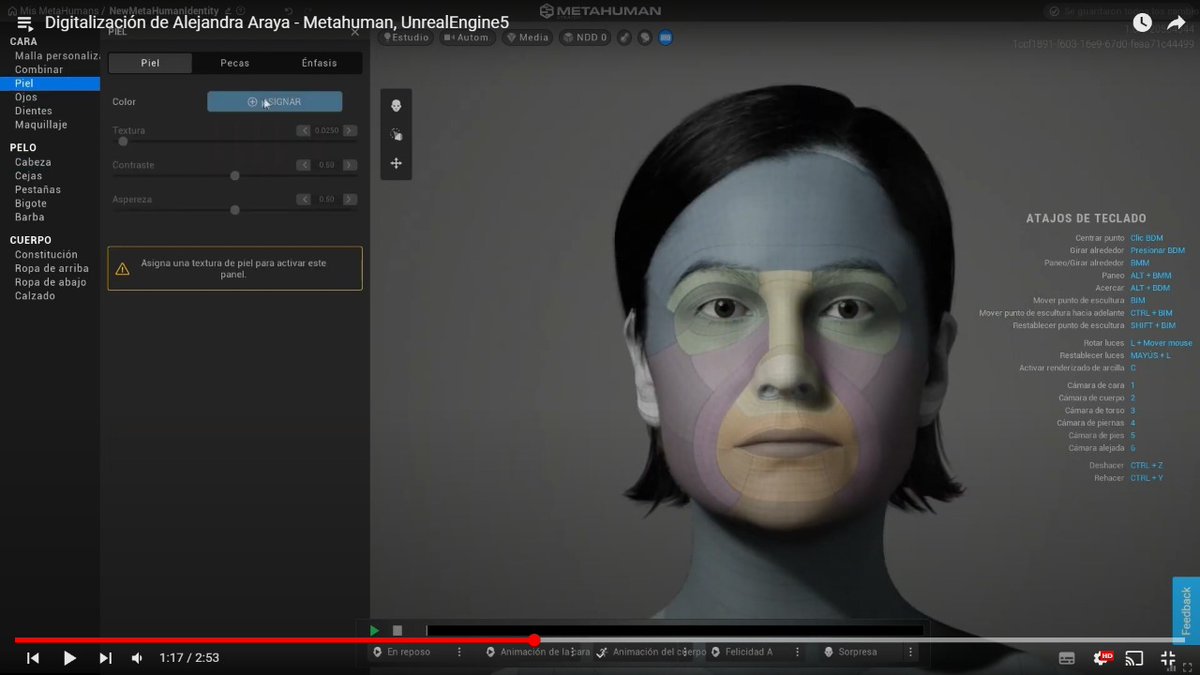The image size is (1200, 675).
Task: Select the Felicidad A animation
Action: click(x=749, y=652)
